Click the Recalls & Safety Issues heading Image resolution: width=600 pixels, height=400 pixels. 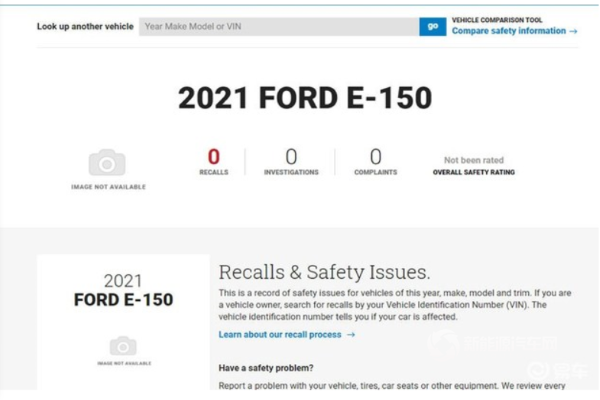(x=324, y=273)
